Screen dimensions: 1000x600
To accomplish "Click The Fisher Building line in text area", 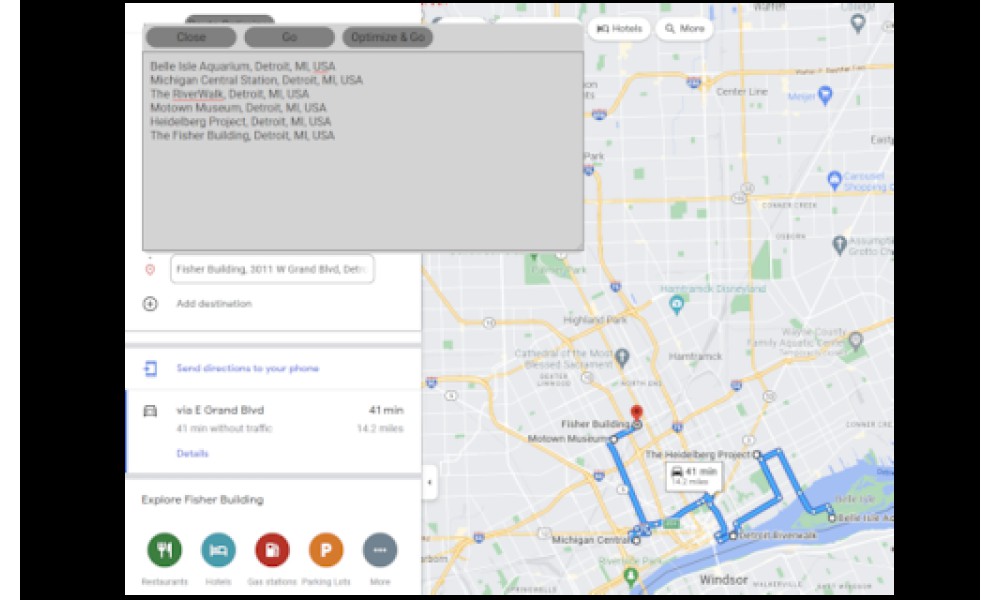I will [x=242, y=136].
